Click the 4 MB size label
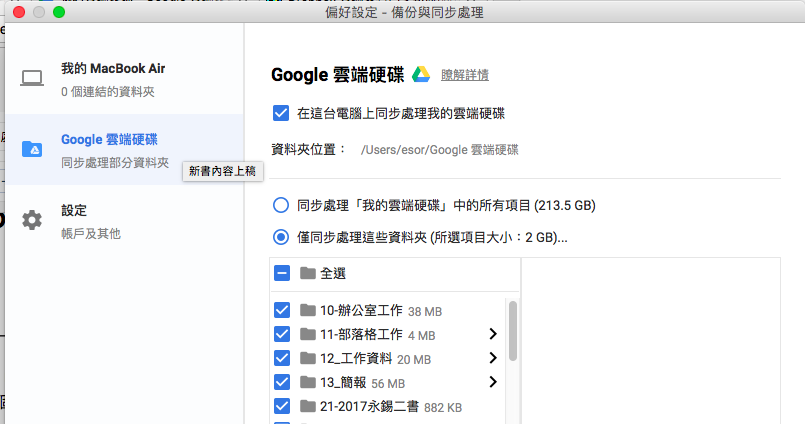 (421, 336)
